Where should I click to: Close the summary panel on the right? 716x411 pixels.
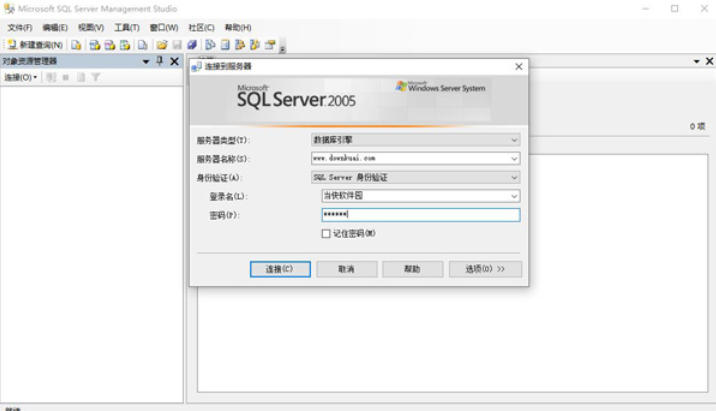[709, 61]
